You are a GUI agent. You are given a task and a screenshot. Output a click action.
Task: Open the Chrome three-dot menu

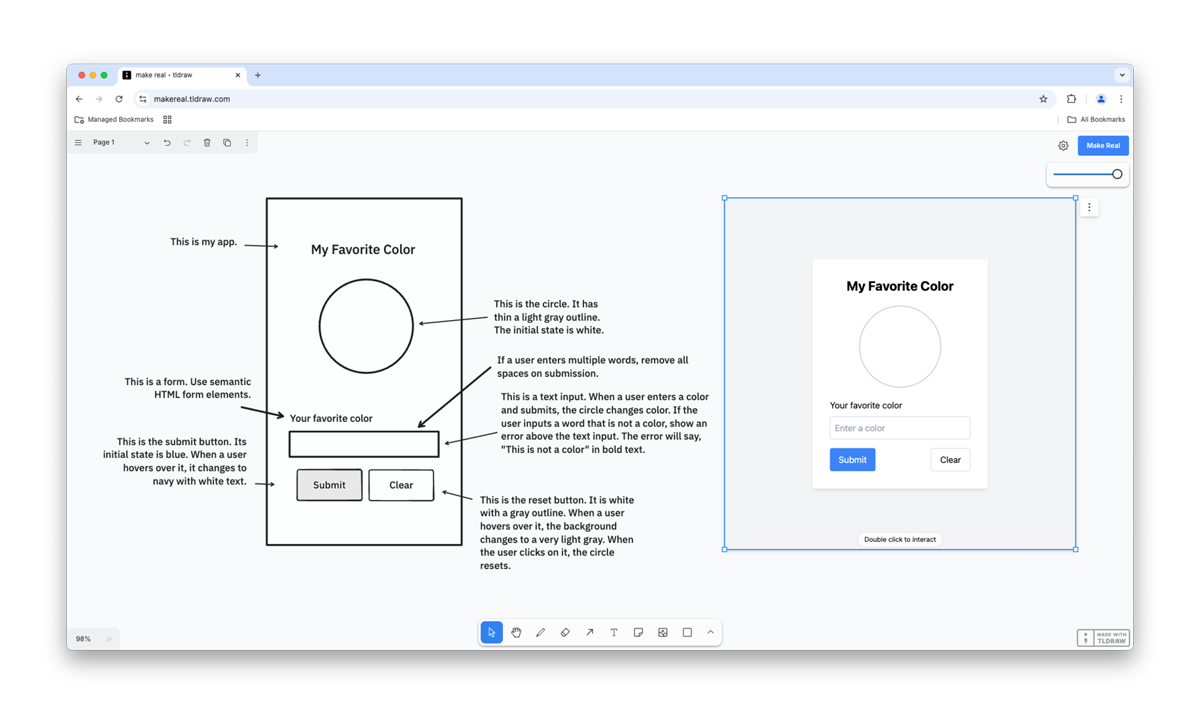1121,99
